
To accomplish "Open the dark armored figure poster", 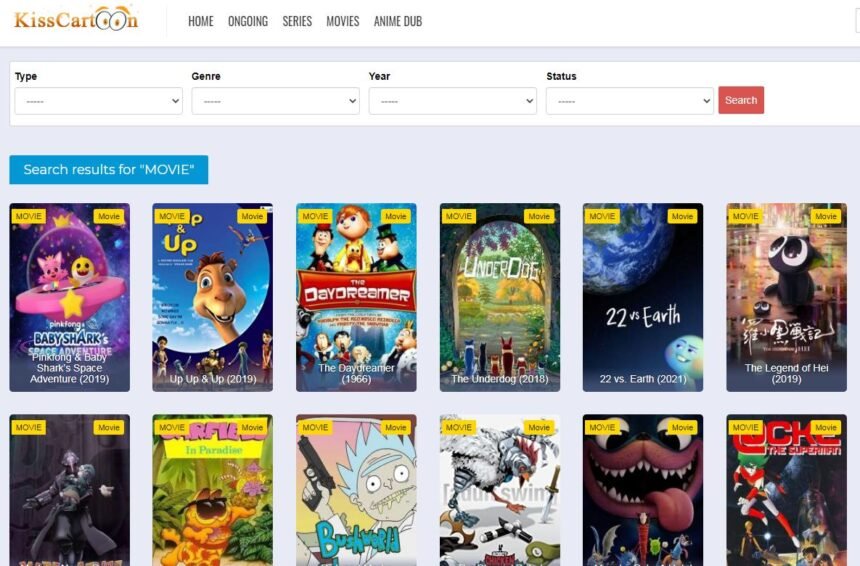I will coord(70,490).
